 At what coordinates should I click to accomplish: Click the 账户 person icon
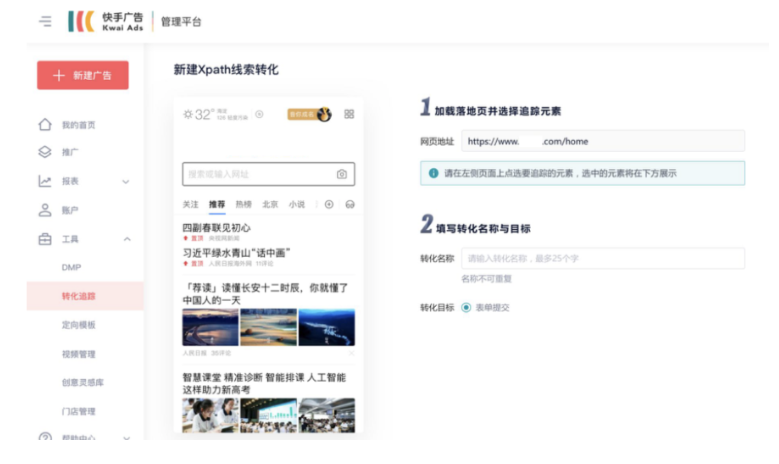point(44,210)
